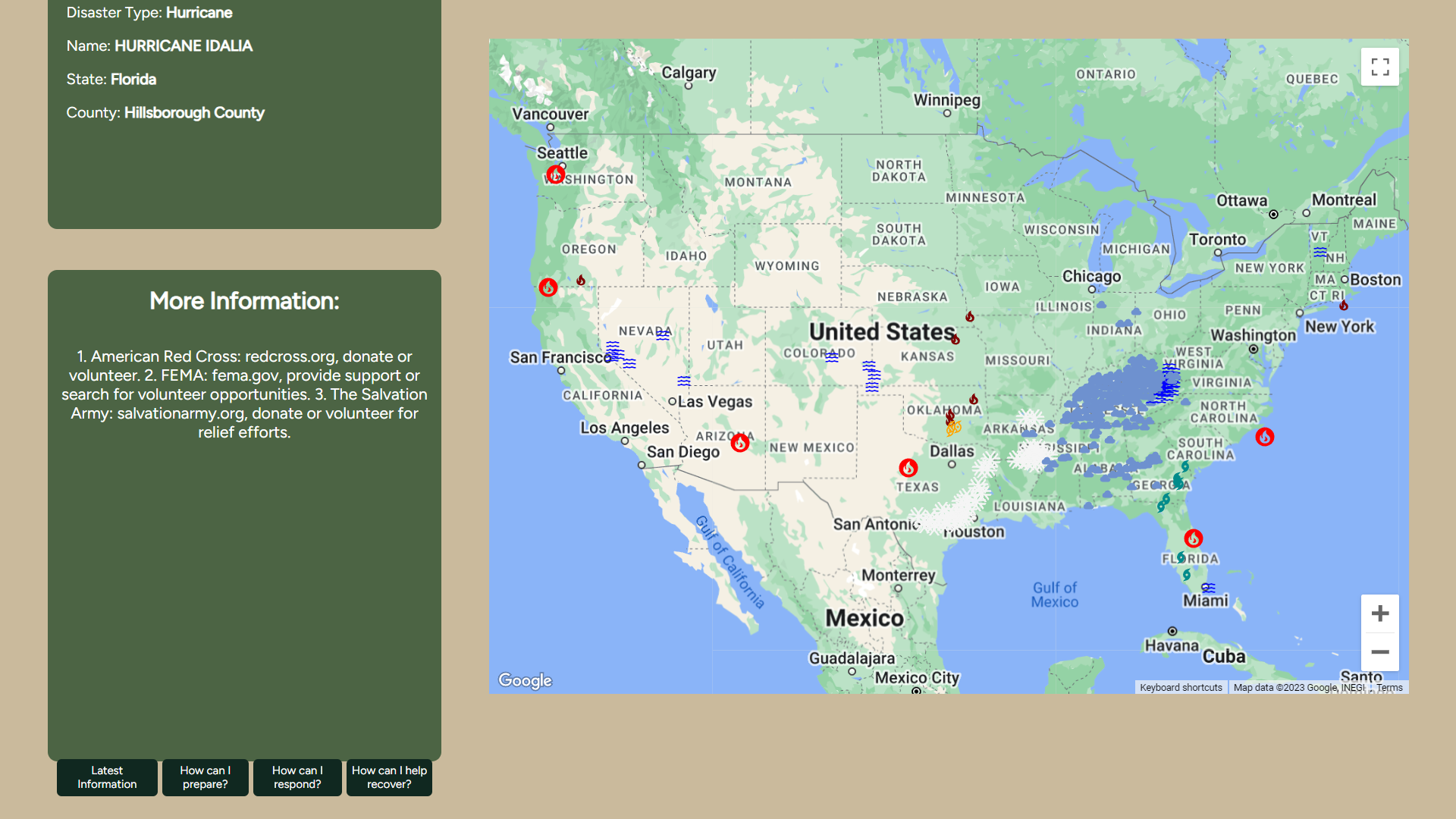Click the fire marker near Dallas, Texas

point(908,468)
